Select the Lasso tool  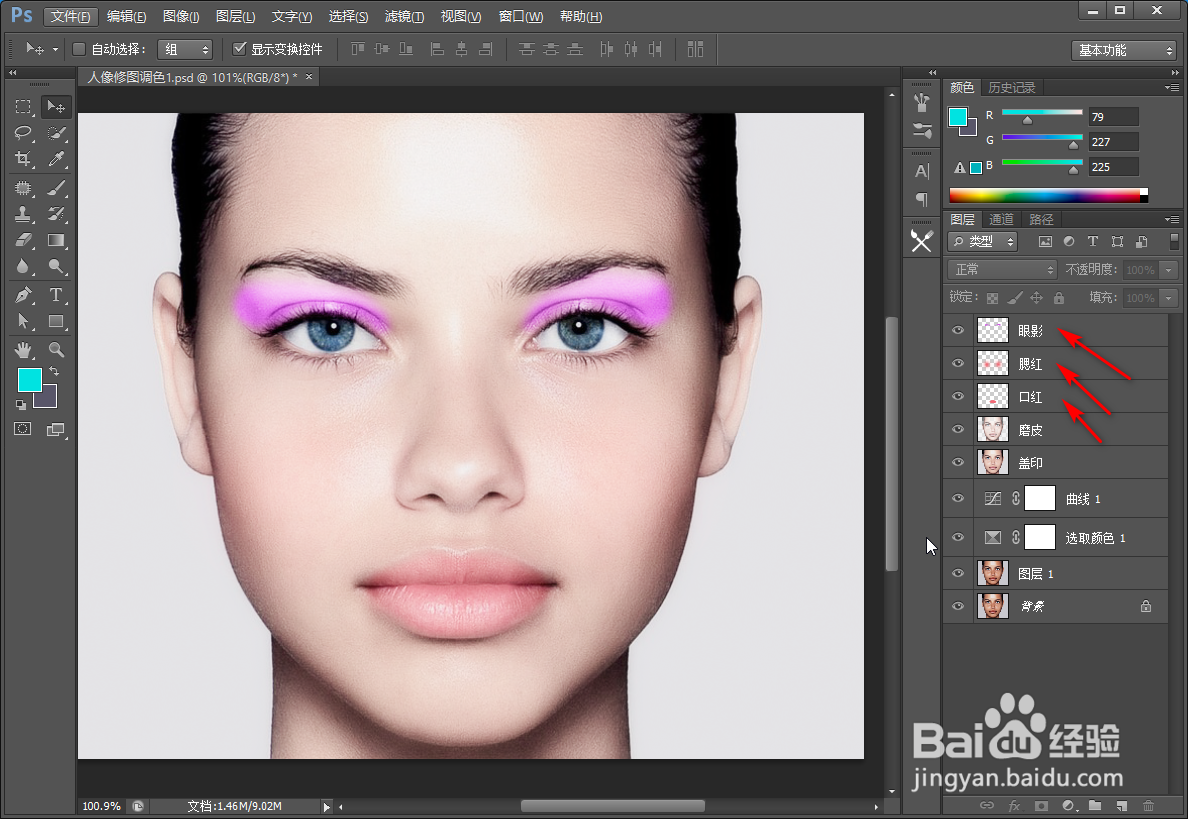[x=23, y=133]
